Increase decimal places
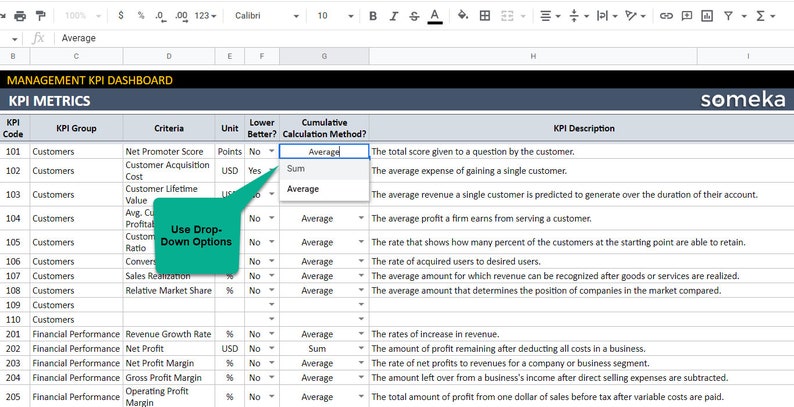Image resolution: width=794 pixels, height=407 pixels. click(181, 16)
